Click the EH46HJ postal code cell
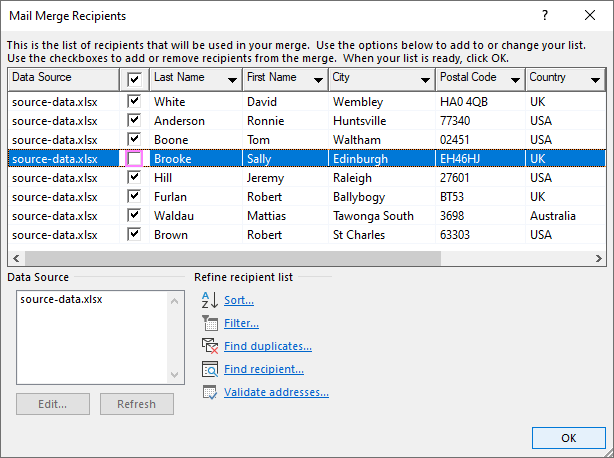Image resolution: width=614 pixels, height=458 pixels. click(x=480, y=159)
